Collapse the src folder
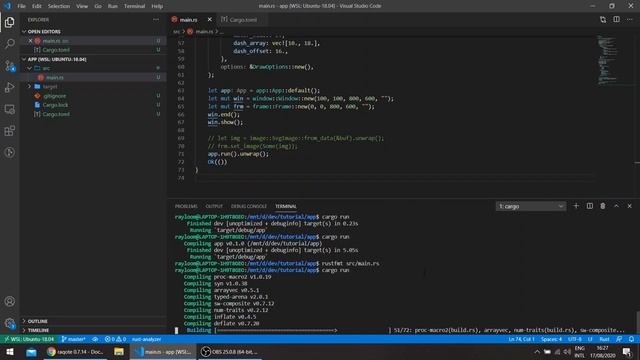The width and height of the screenshot is (640, 360). pos(29,68)
